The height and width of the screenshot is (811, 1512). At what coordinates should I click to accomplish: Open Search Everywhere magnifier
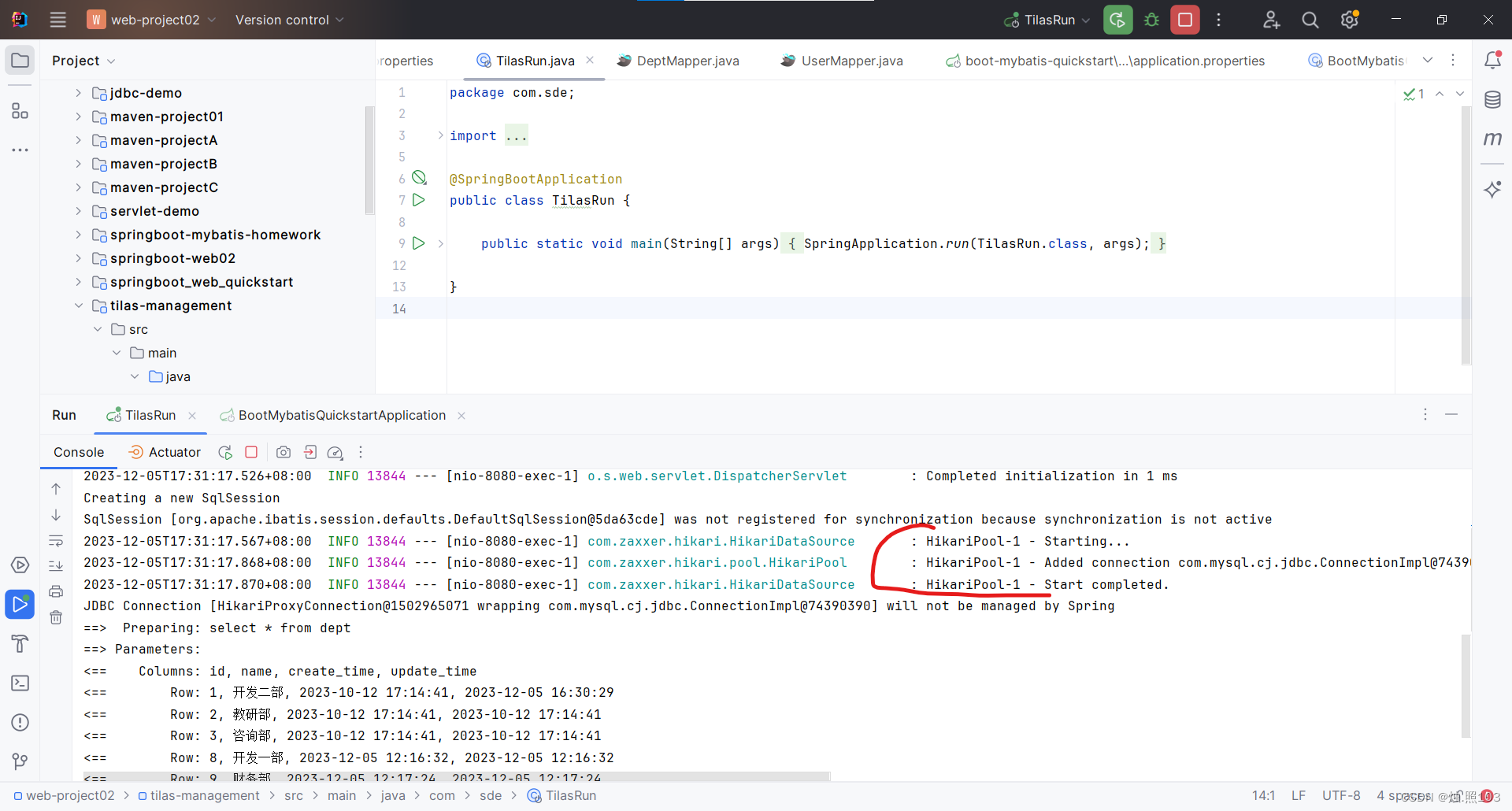tap(1310, 20)
